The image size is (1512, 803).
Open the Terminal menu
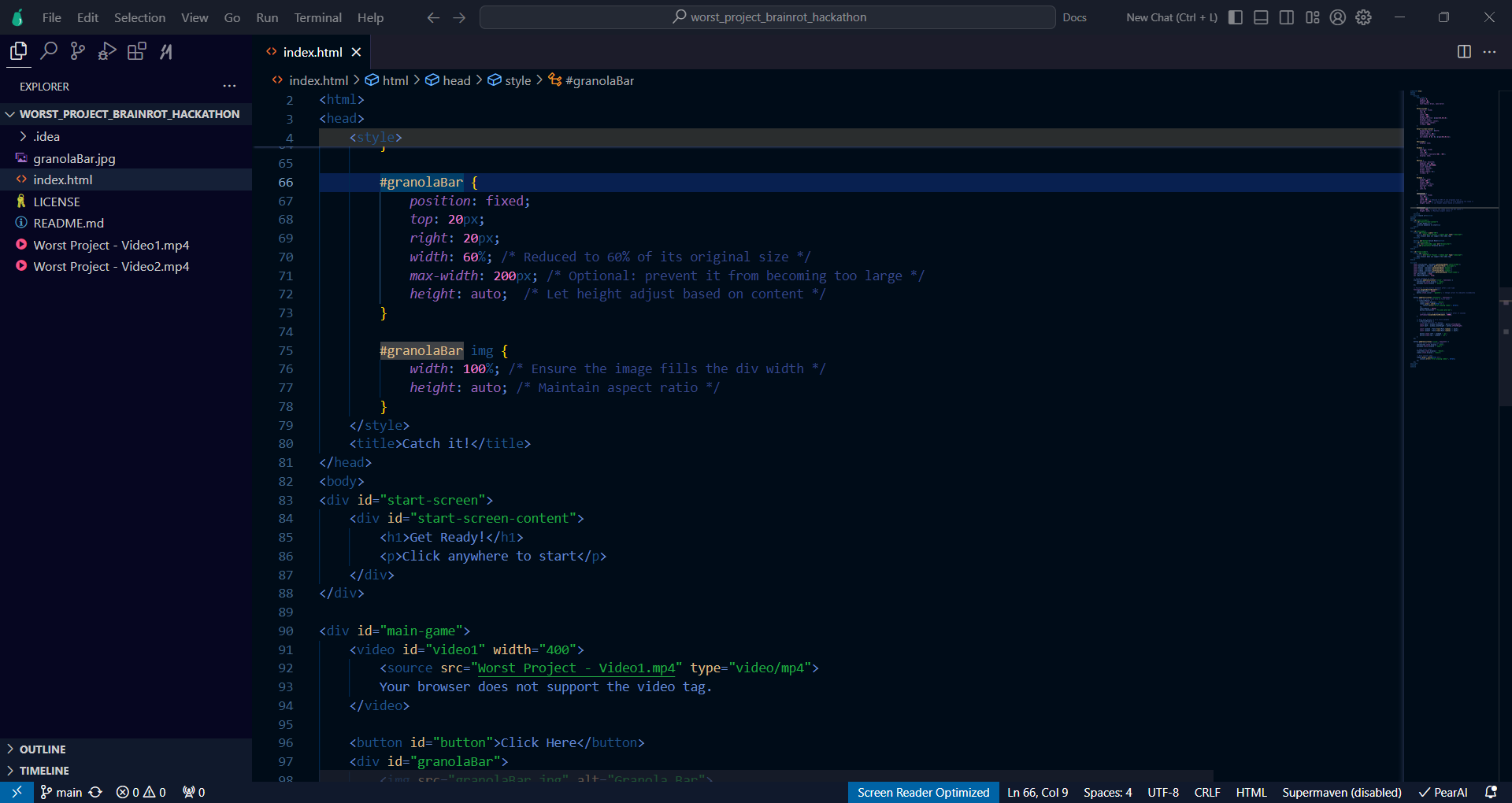pyautogui.click(x=317, y=17)
